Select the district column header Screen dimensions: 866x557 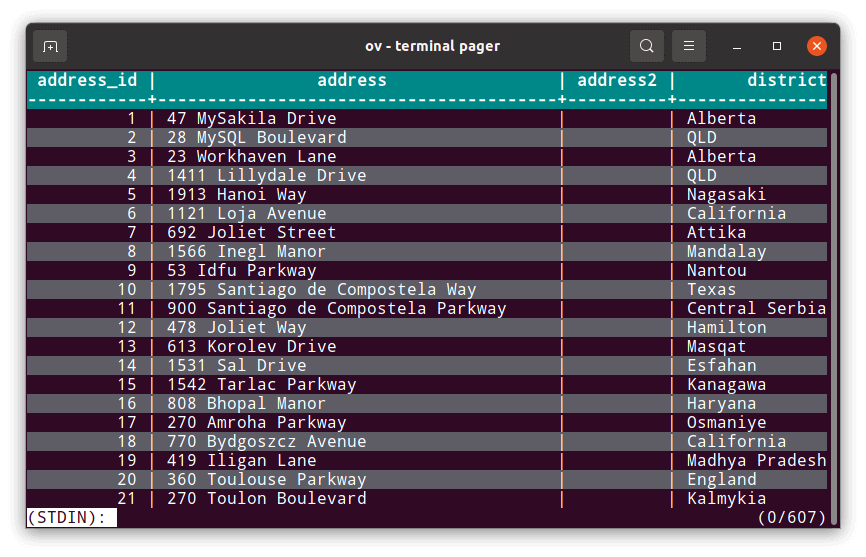click(786, 81)
